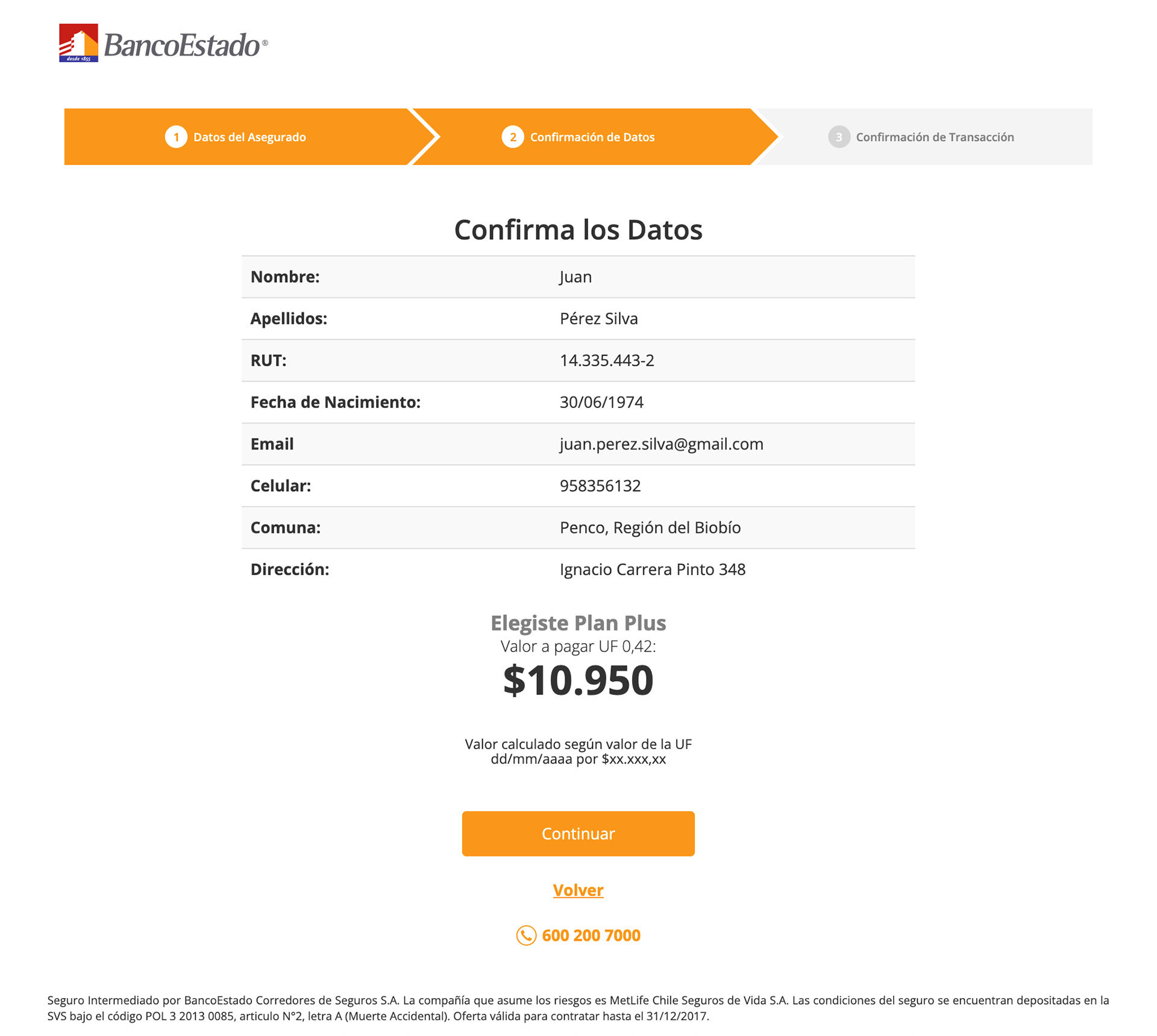Click the phone icon beside 600 200 7000

[526, 935]
